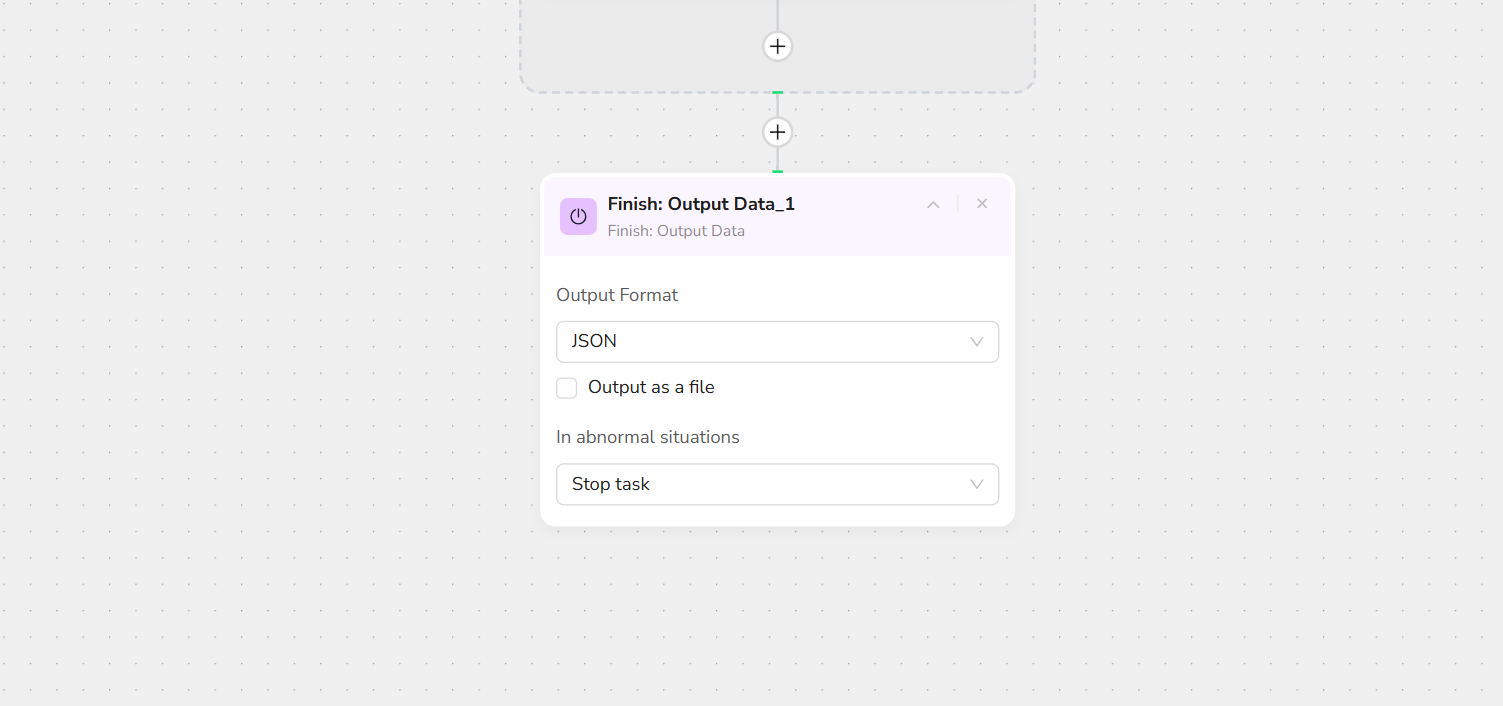Viewport: 1503px width, 706px height.
Task: Click the chevron arrow in the JSON field
Action: [x=977, y=342]
